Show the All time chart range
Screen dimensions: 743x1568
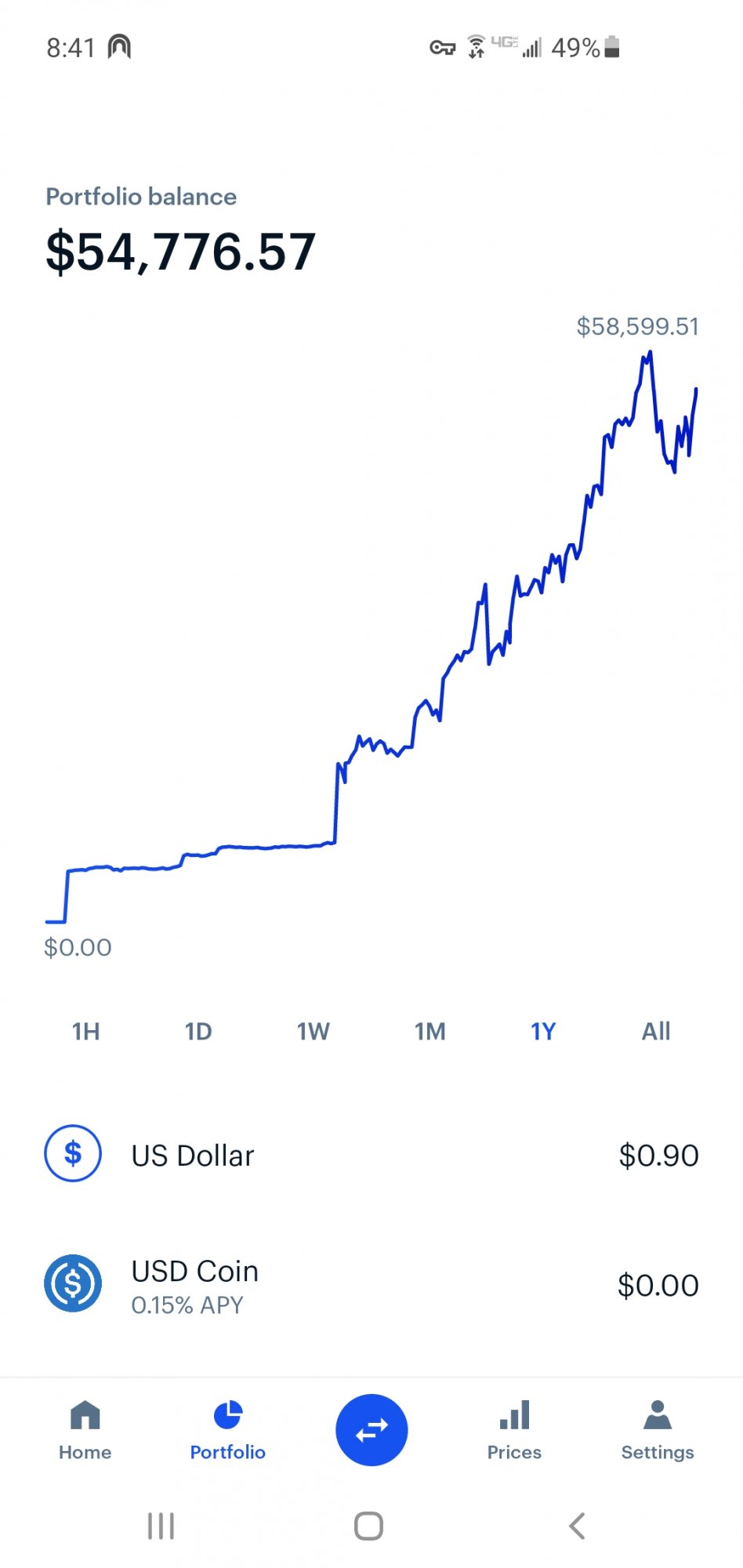(x=656, y=1031)
